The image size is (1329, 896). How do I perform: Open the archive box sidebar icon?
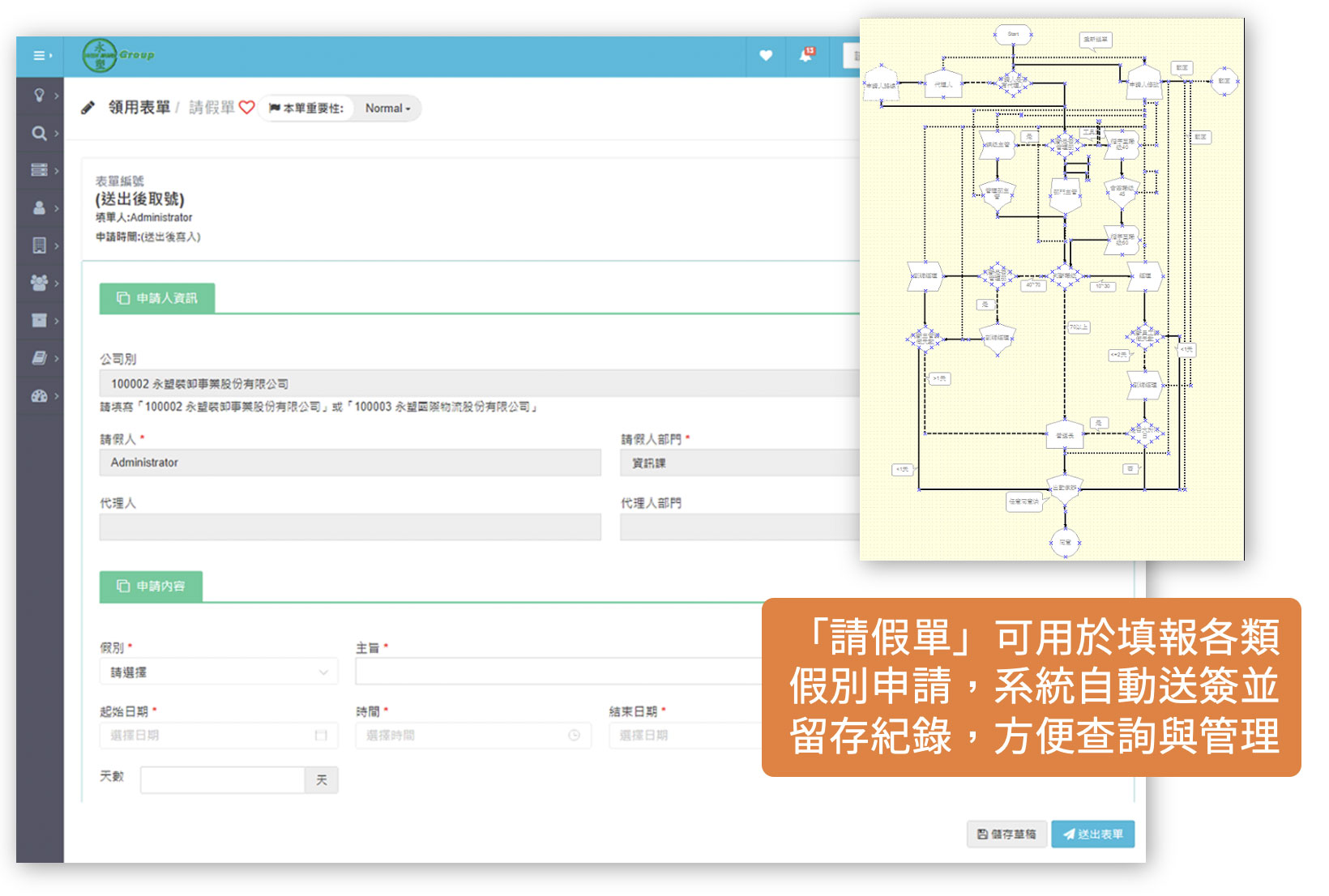pyautogui.click(x=39, y=321)
